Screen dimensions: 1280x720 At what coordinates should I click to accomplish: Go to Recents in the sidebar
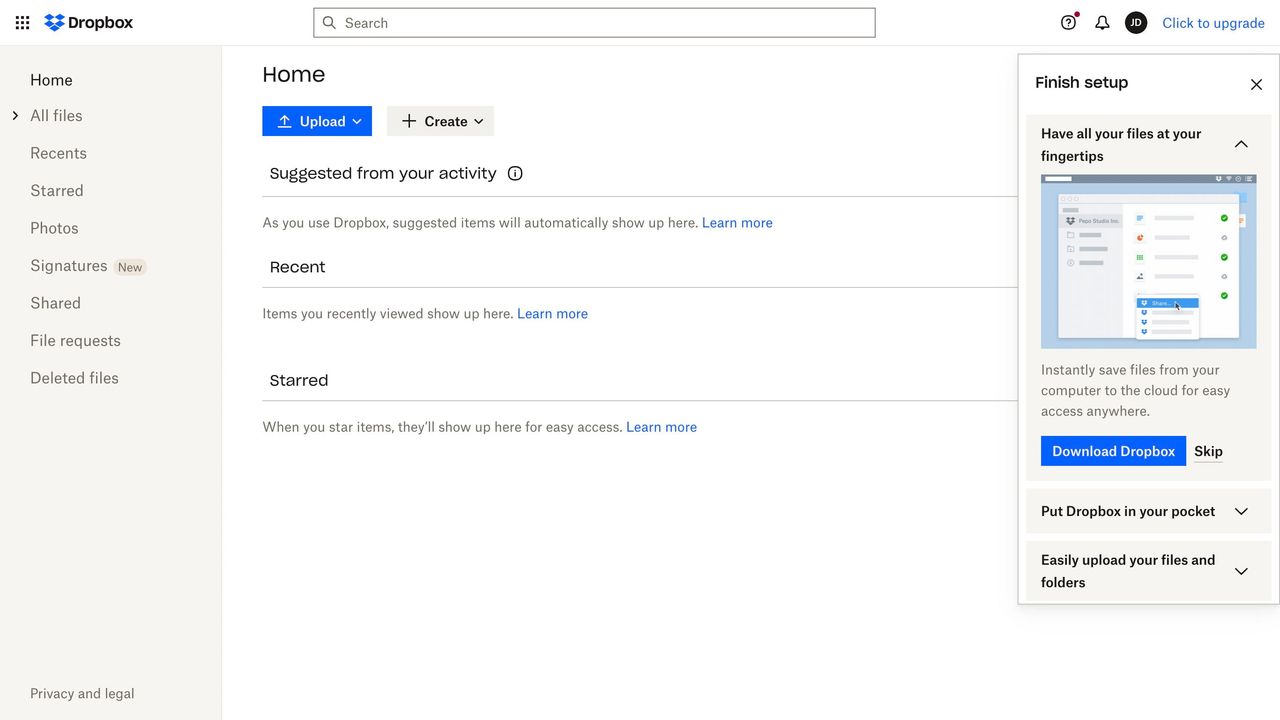tap(58, 153)
